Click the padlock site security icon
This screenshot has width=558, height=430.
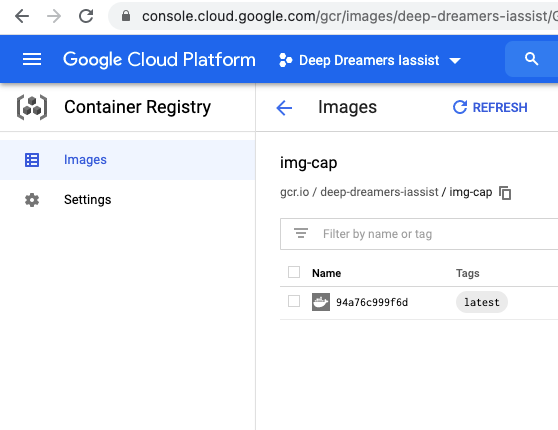[x=126, y=16]
